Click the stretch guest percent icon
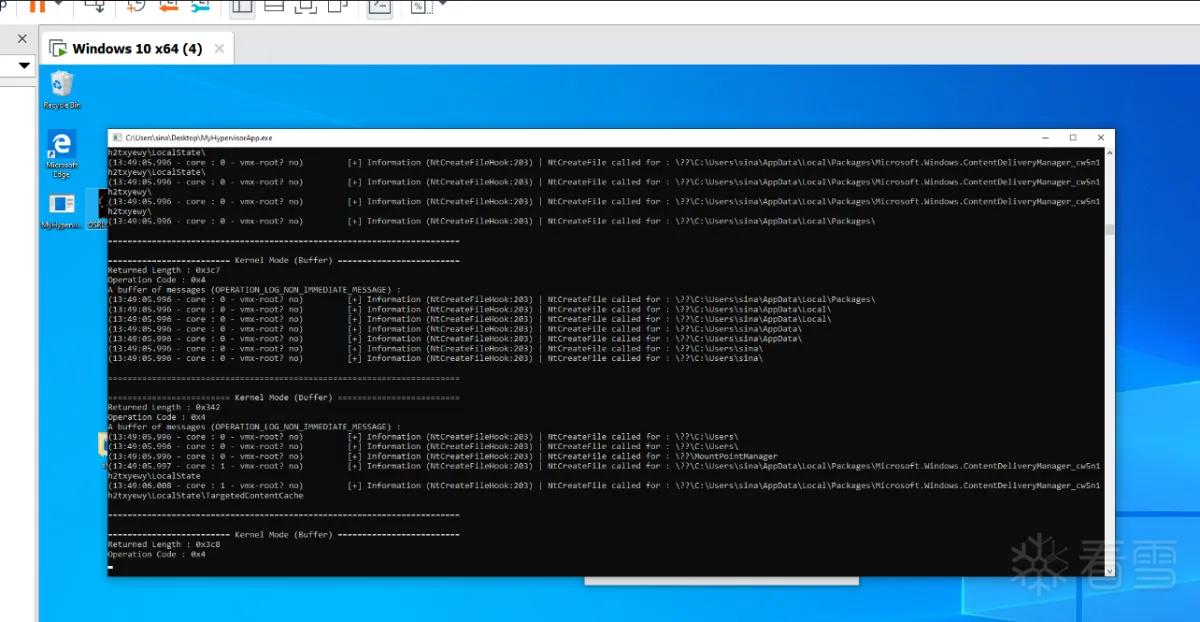 [421, 6]
